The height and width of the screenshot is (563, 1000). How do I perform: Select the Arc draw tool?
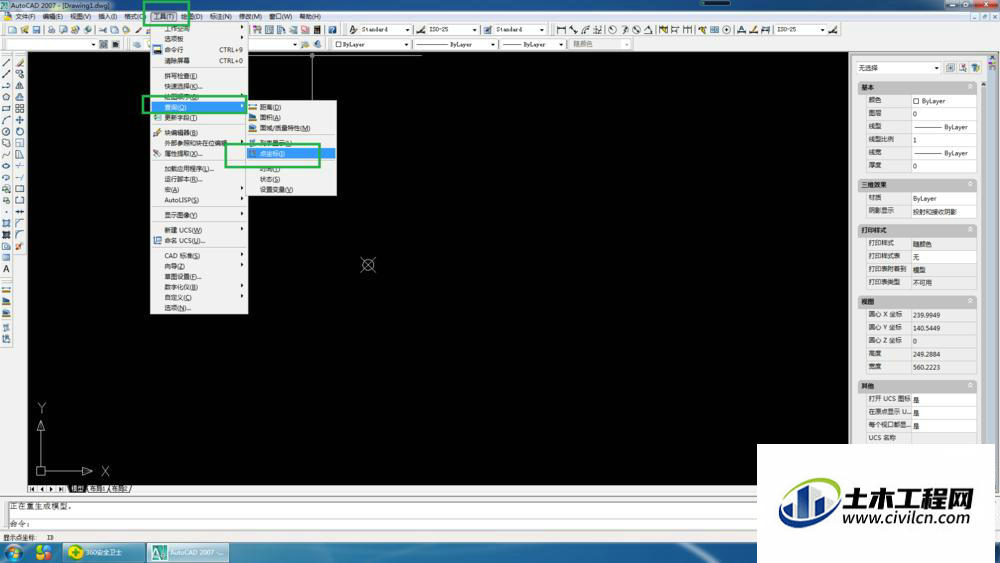click(6, 120)
